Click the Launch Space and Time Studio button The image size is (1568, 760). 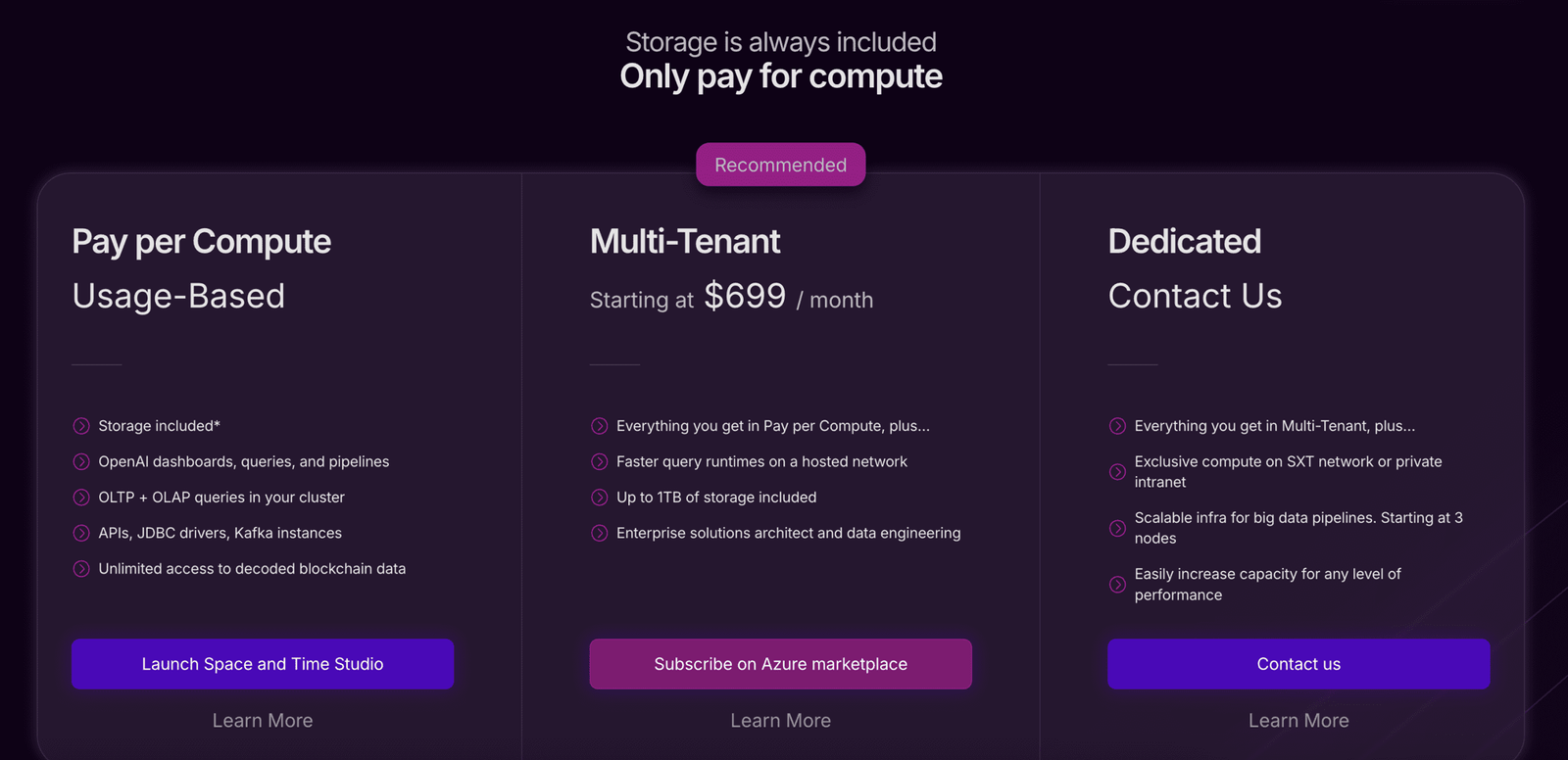coord(263,664)
